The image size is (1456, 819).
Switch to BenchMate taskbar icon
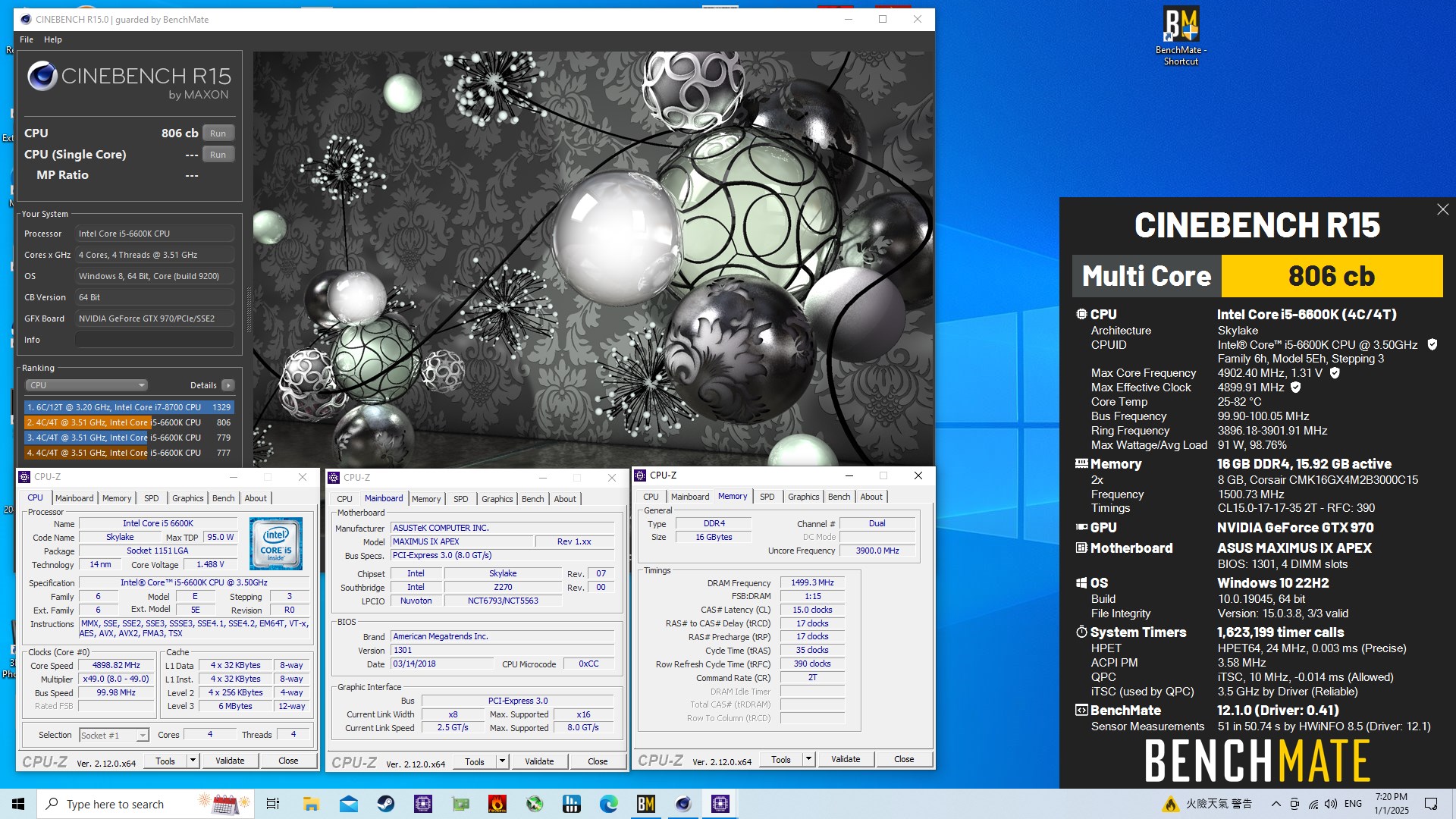click(646, 804)
